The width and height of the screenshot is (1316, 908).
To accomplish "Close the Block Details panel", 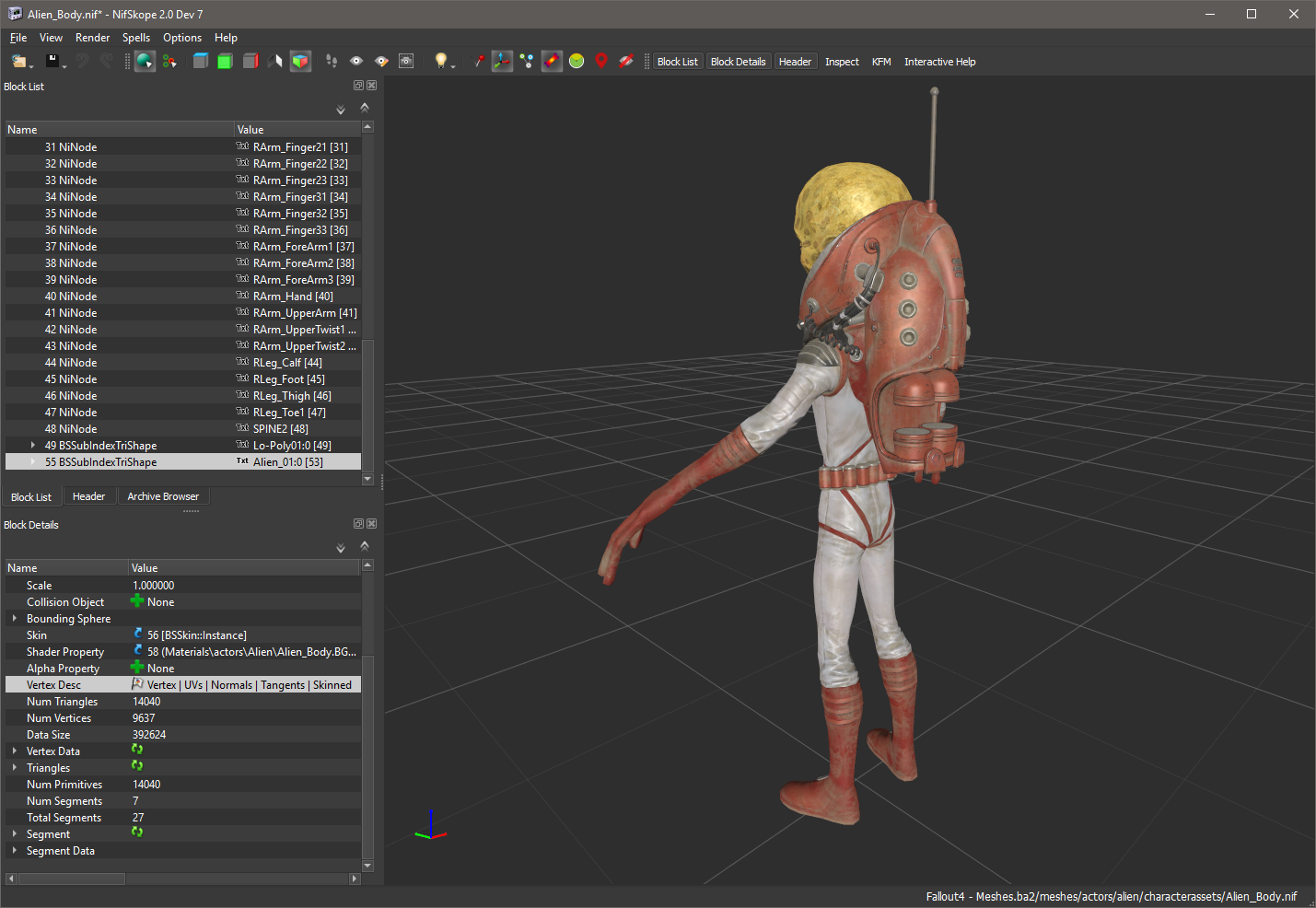I will (x=371, y=524).
